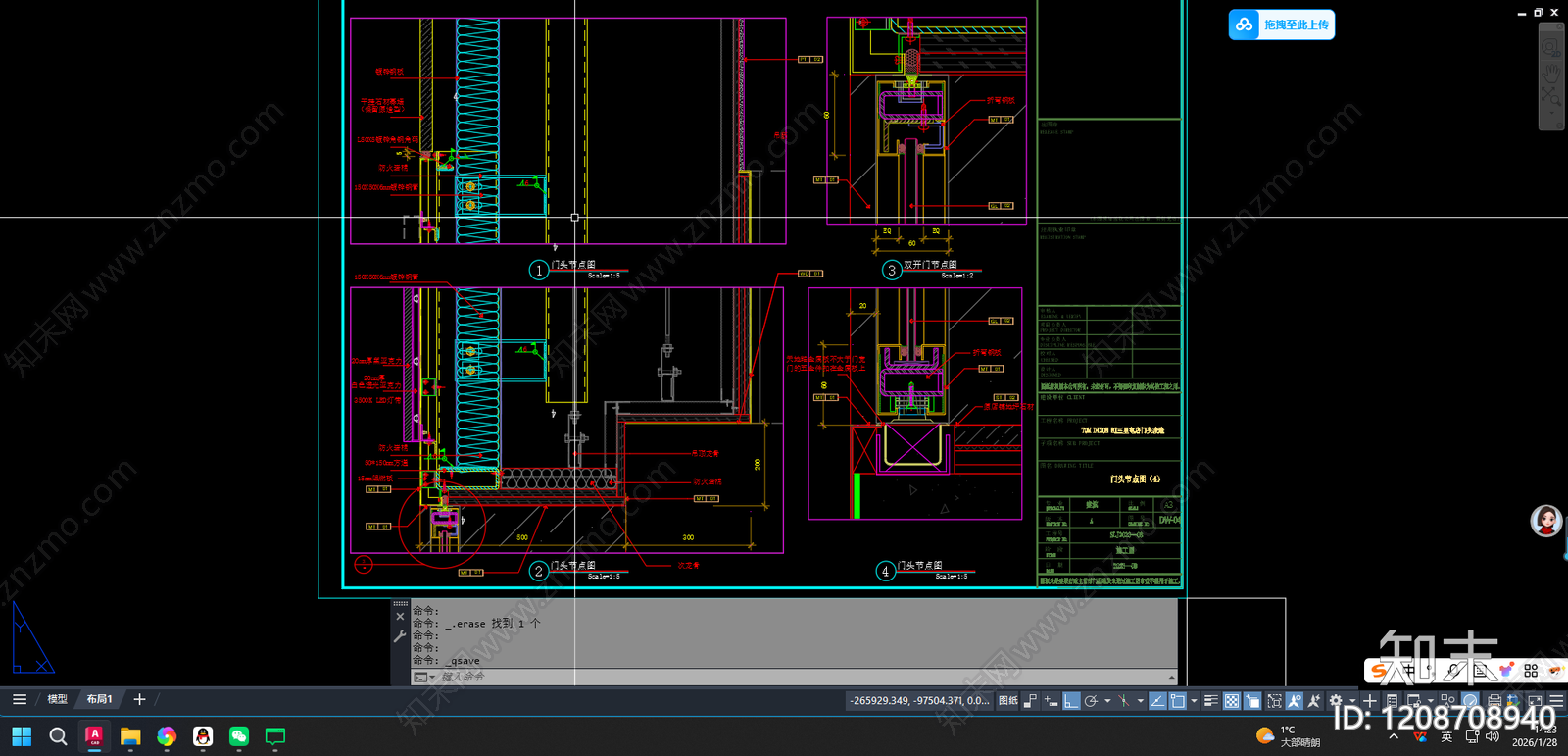Expand the Object Snap settings dropdown arrow
Screen dimensions: 1568x756
pyautogui.click(x=1194, y=701)
